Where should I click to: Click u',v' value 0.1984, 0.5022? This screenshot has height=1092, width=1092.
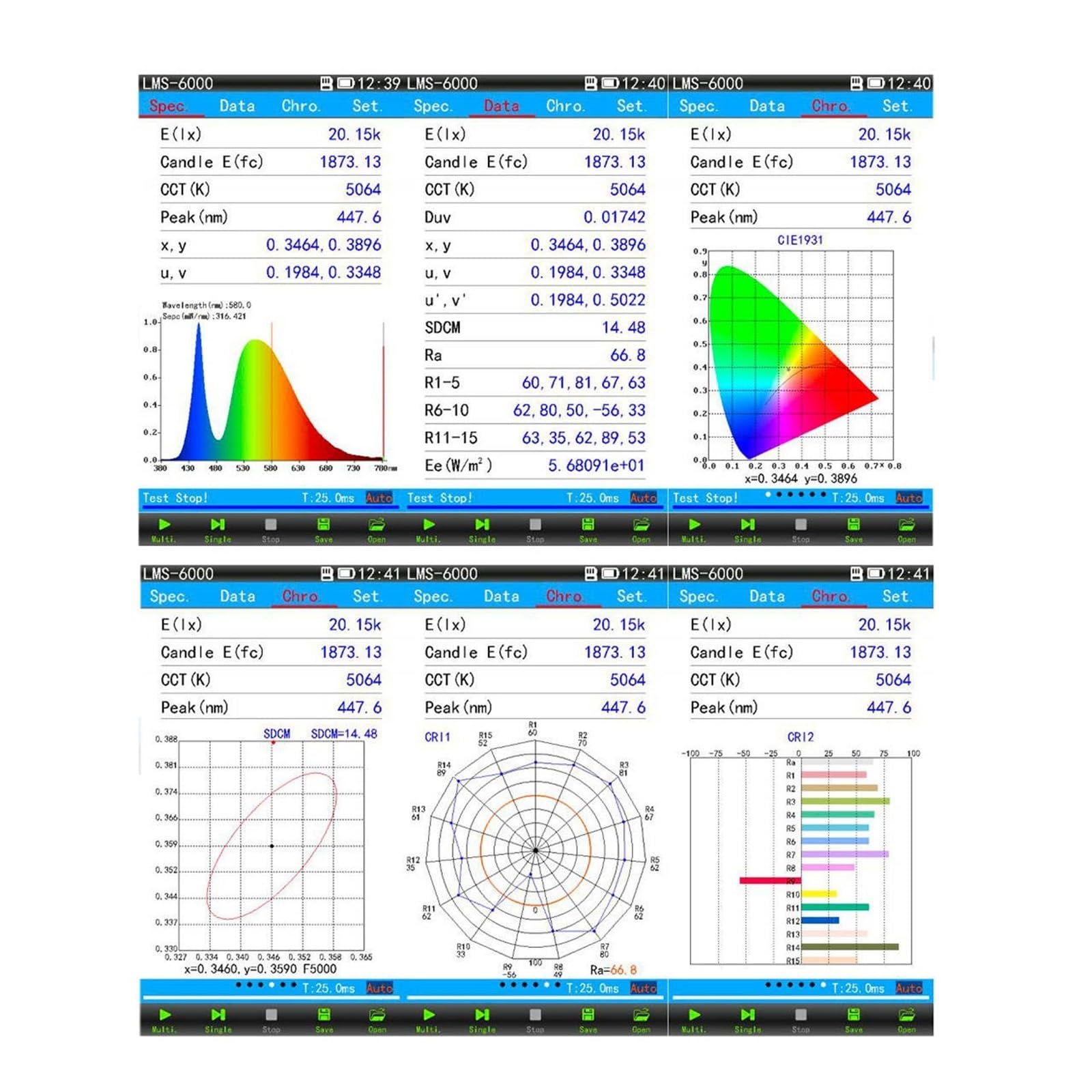(588, 300)
